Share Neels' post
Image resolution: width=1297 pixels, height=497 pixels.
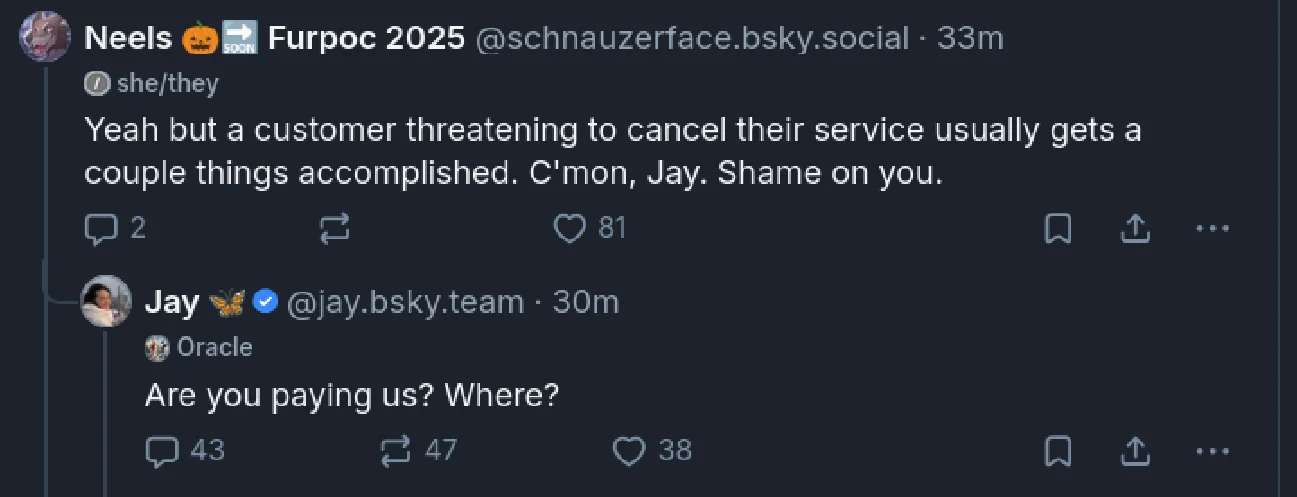pyautogui.click(x=1134, y=229)
